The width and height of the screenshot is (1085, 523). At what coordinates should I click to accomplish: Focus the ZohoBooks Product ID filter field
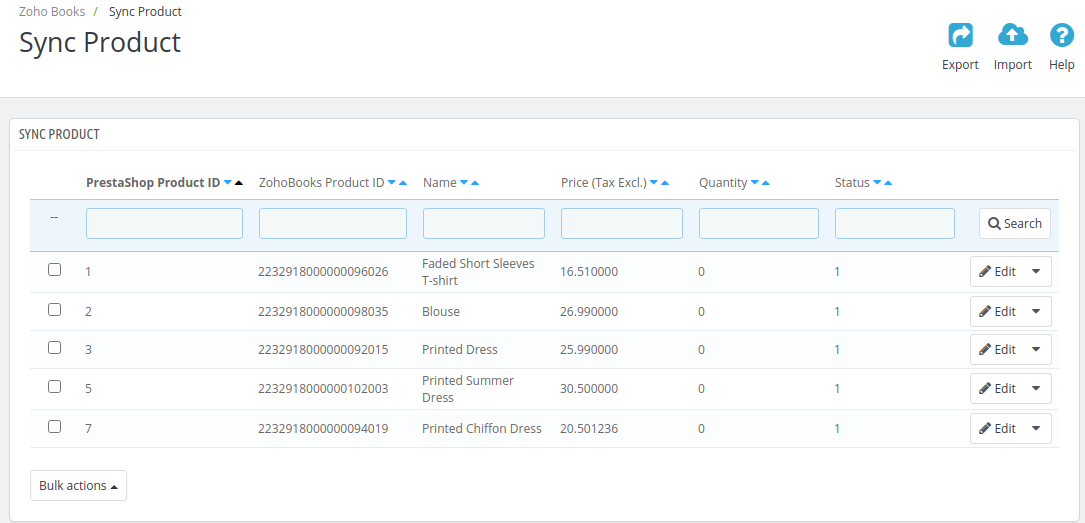coord(333,223)
